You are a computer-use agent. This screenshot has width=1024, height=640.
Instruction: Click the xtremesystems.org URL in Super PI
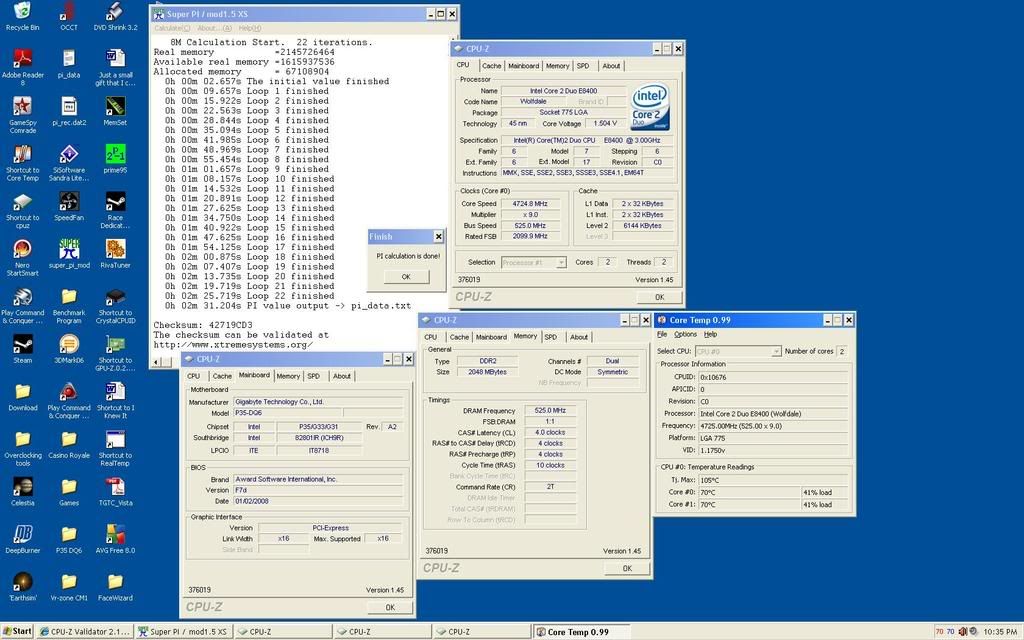point(233,345)
